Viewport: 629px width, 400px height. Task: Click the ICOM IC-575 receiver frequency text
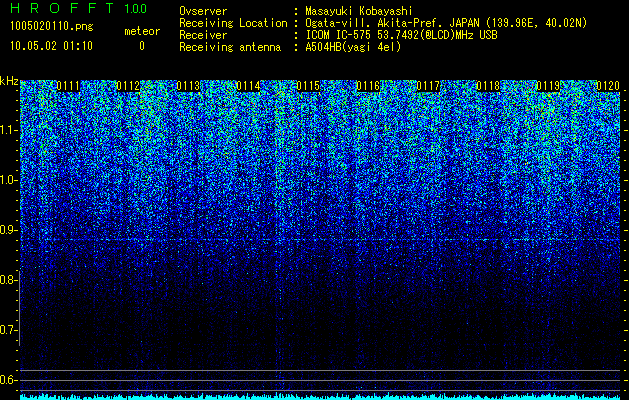[x=401, y=35]
